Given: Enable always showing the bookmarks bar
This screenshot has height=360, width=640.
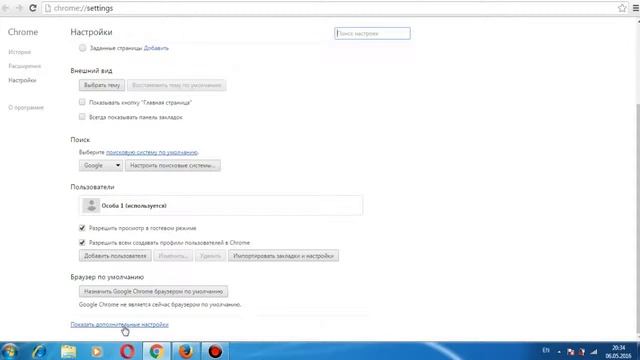Looking at the screenshot, I should click(82, 117).
